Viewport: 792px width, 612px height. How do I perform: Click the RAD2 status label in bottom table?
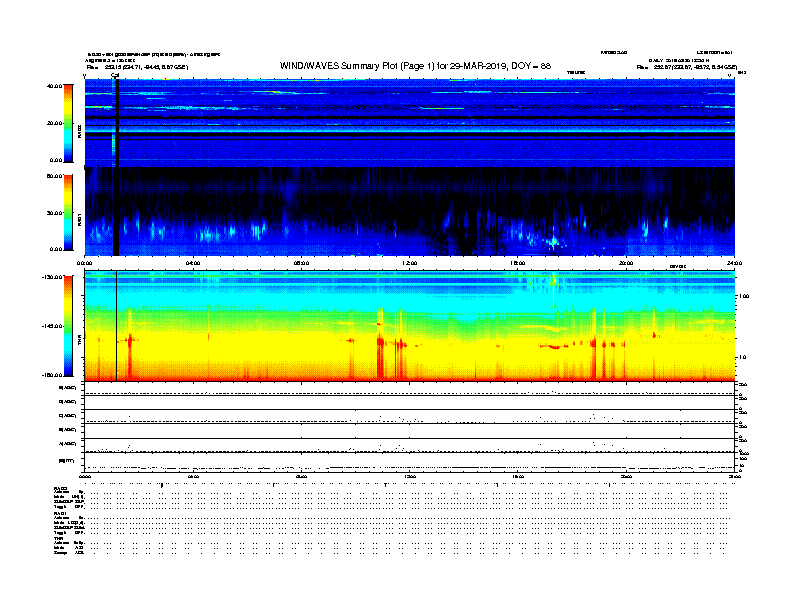[60, 489]
